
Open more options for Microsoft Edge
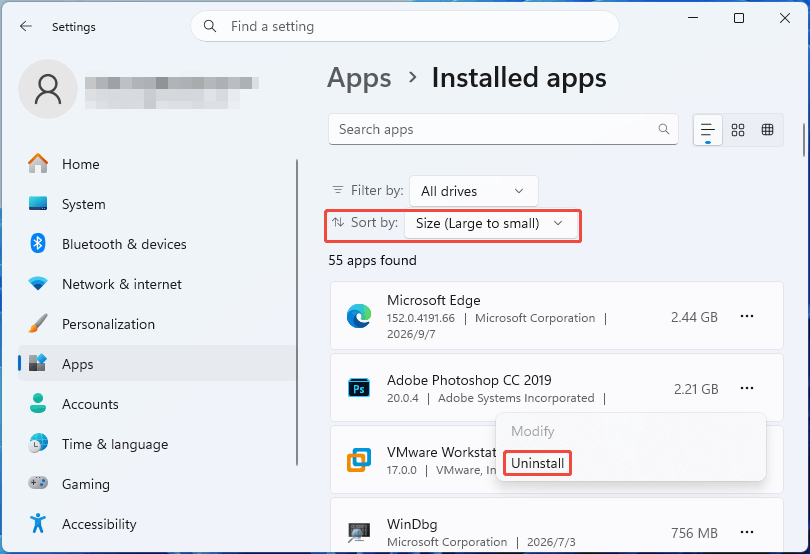747,316
